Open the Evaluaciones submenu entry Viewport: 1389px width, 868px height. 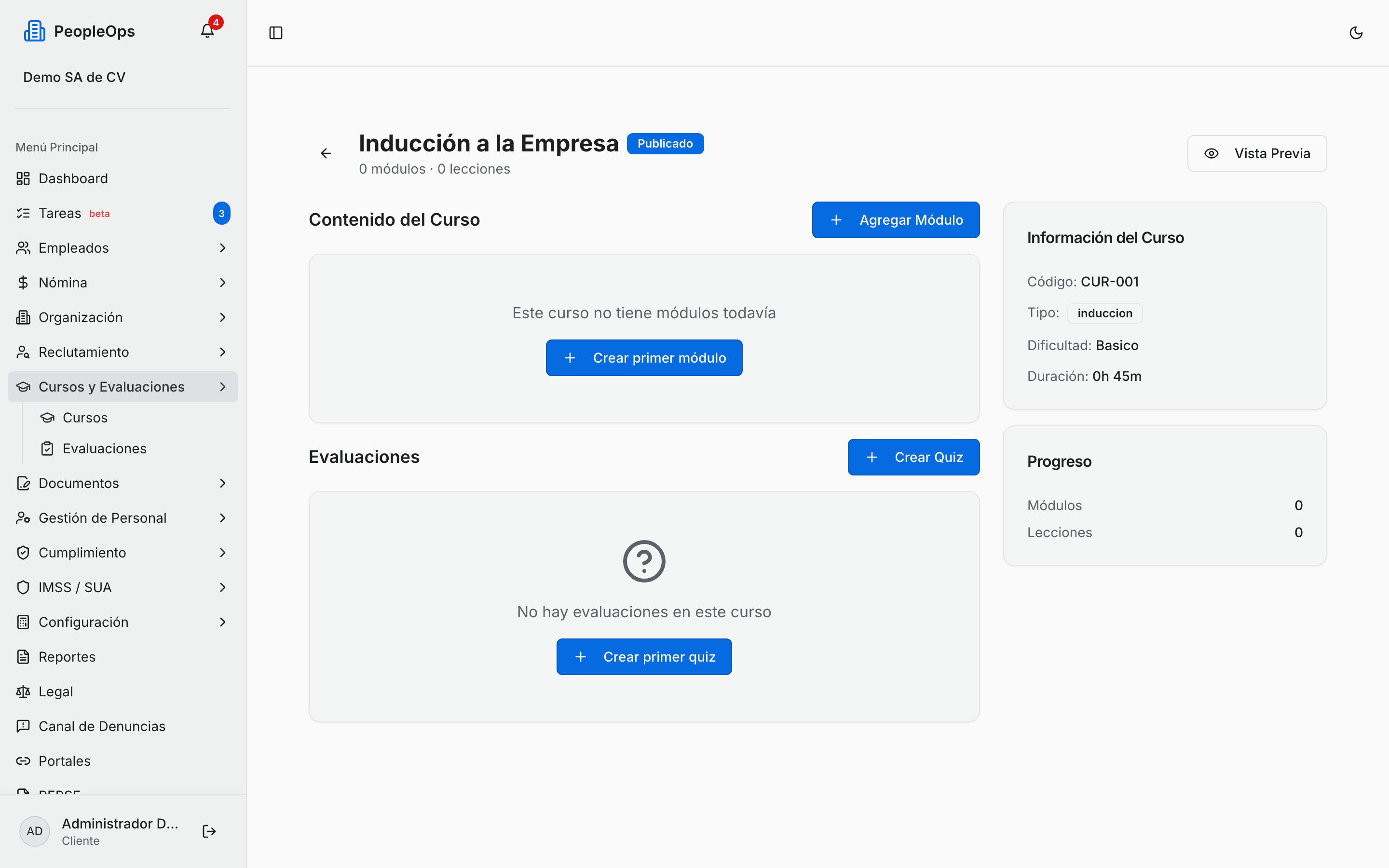tap(136, 448)
